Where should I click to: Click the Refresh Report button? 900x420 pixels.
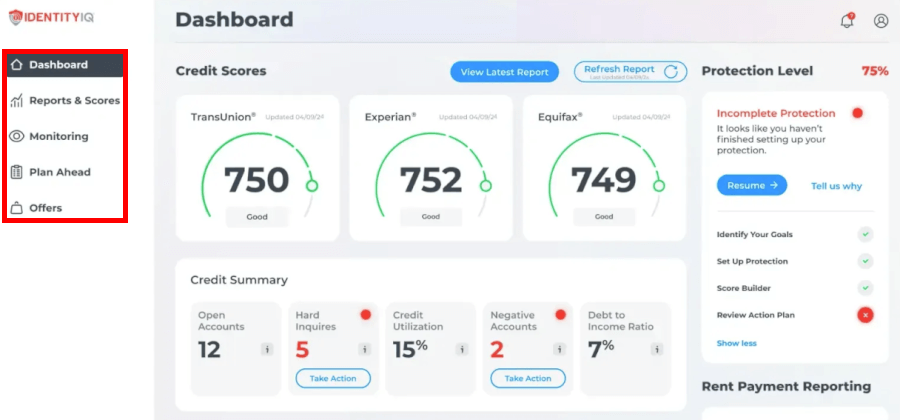click(630, 72)
